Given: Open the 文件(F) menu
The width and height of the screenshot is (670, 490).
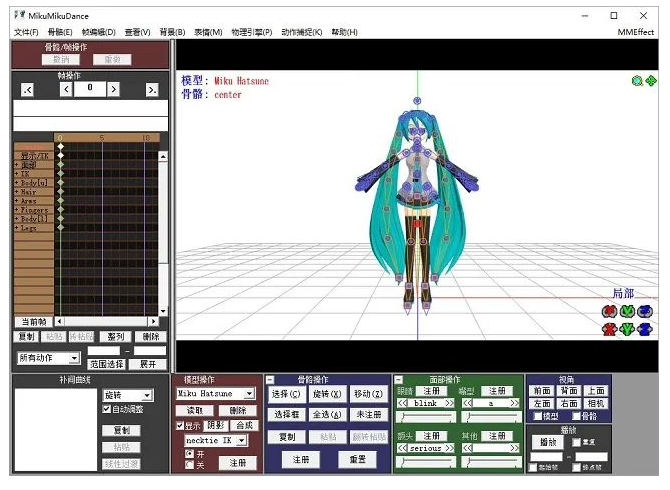Looking at the screenshot, I should click(x=26, y=32).
